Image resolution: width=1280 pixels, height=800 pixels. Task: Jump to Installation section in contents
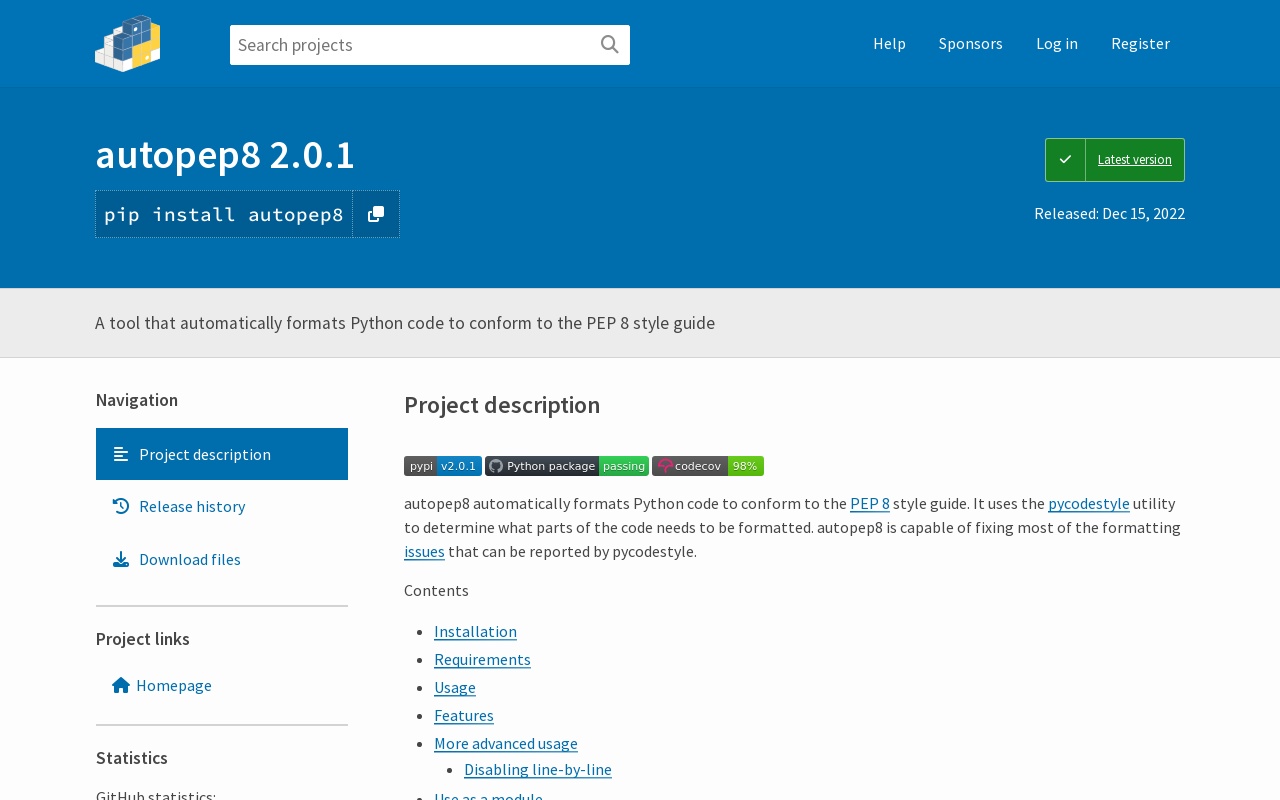[475, 631]
